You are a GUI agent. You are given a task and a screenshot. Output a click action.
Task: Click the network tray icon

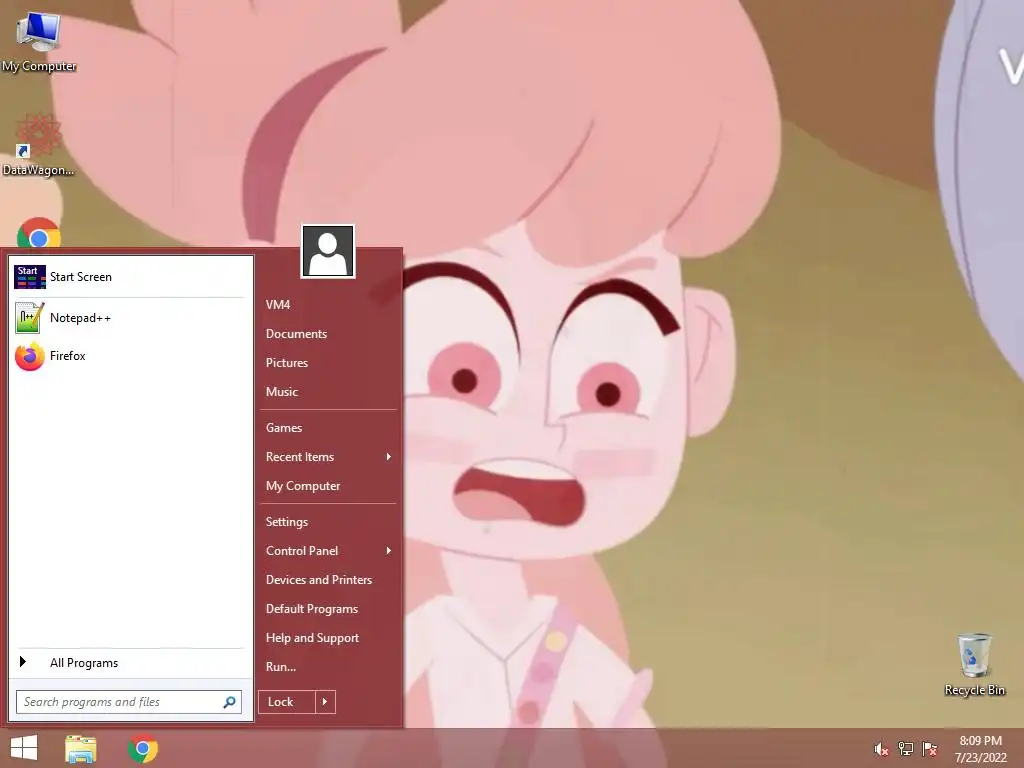pos(906,749)
